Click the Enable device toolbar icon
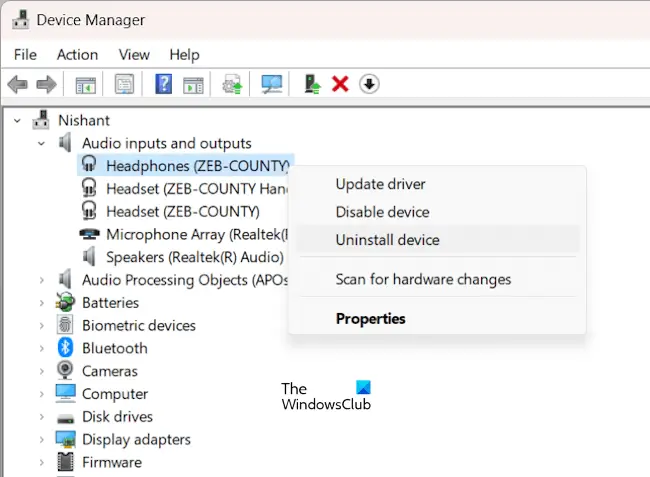Image resolution: width=650 pixels, height=477 pixels. [x=312, y=84]
